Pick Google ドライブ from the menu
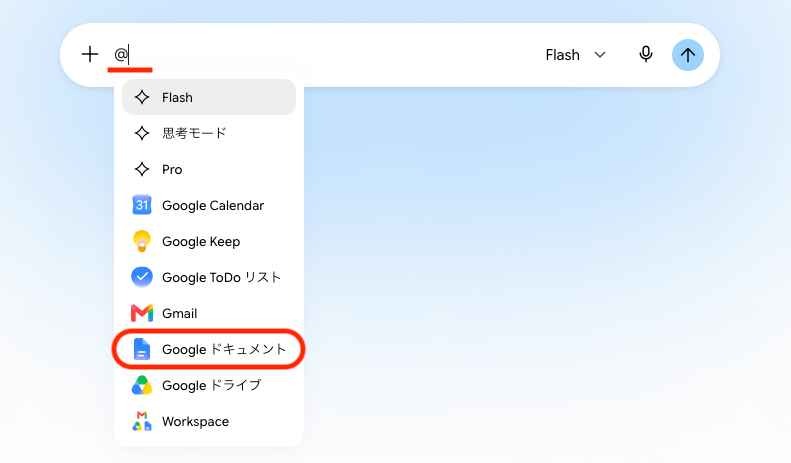Screen dimensions: 791x463 209,385
